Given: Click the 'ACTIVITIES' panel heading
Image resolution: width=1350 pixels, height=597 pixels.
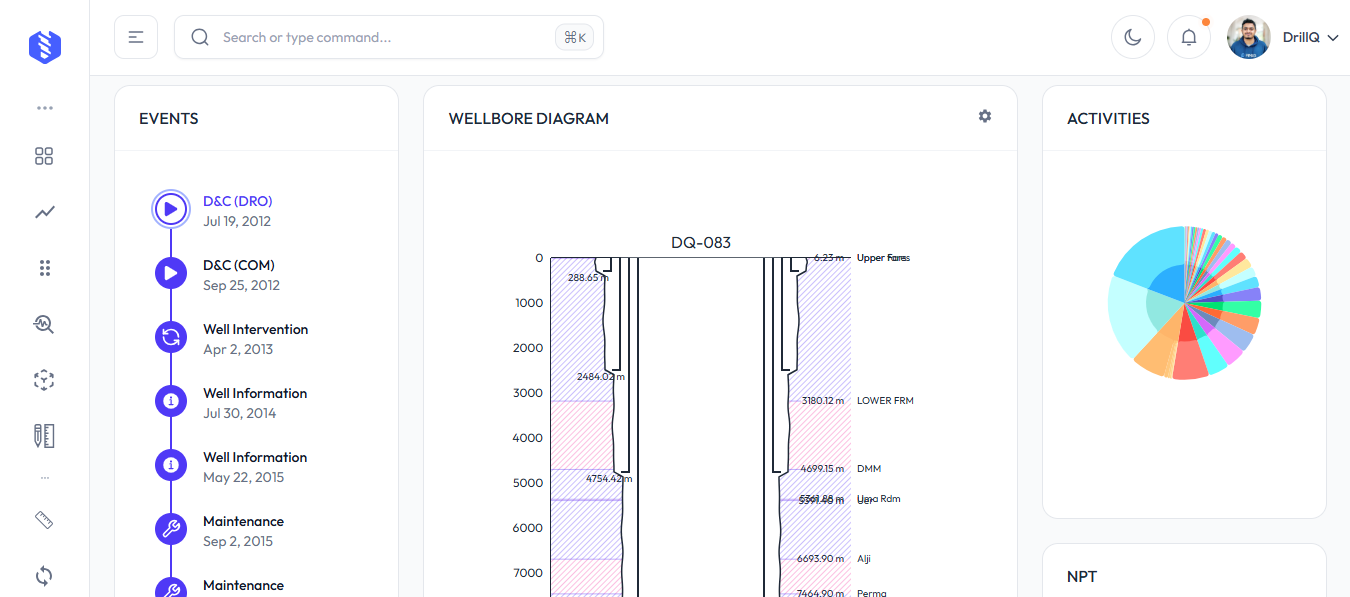Looking at the screenshot, I should [x=1108, y=118].
